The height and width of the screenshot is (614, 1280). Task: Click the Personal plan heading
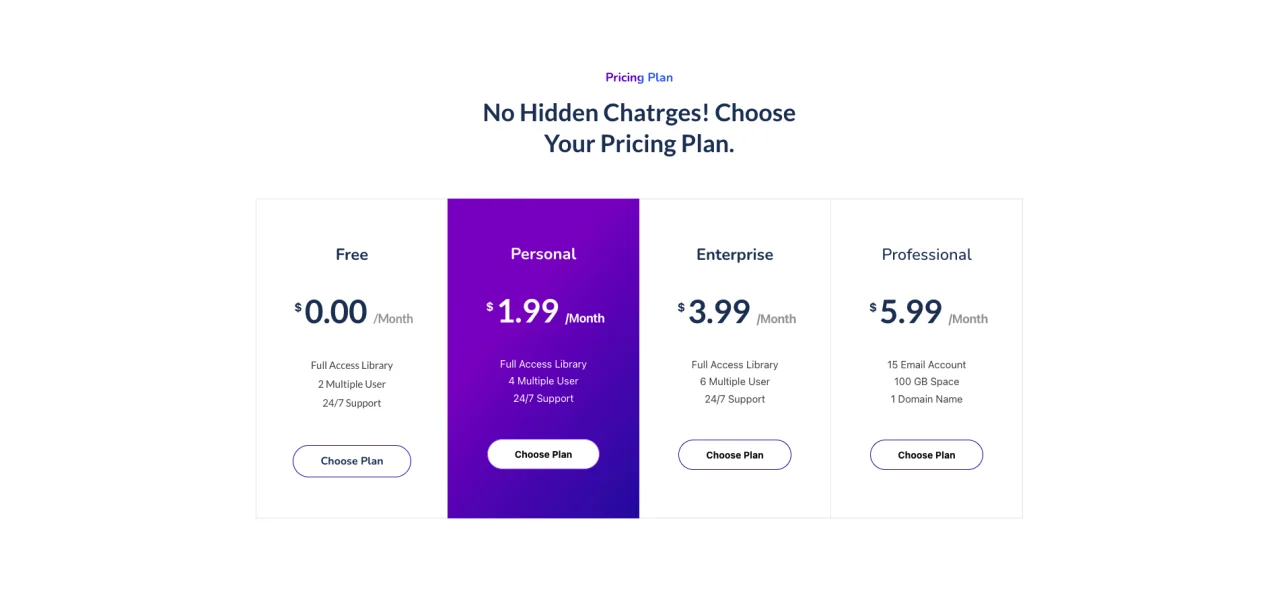pos(543,254)
